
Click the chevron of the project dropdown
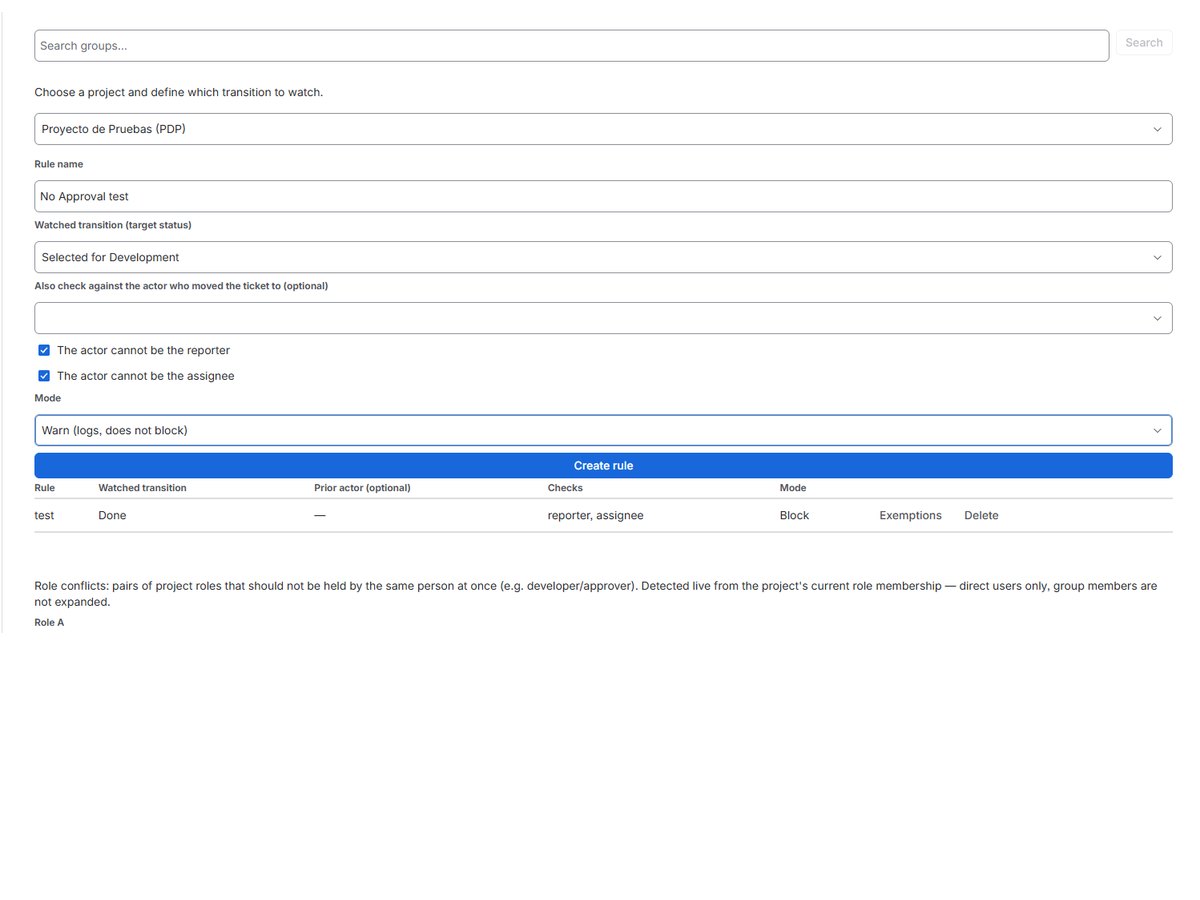pos(1157,129)
